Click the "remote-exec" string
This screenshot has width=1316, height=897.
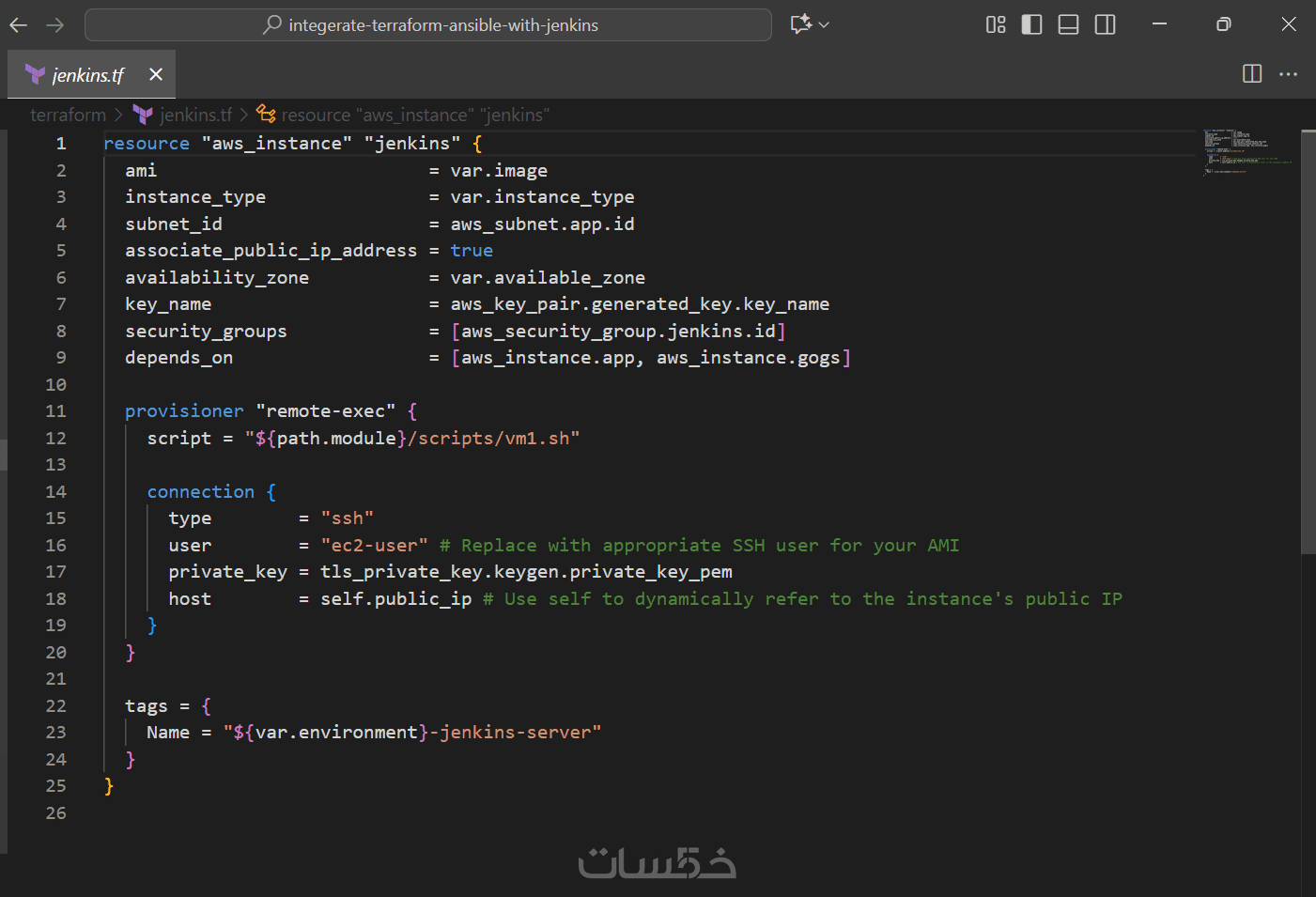326,411
